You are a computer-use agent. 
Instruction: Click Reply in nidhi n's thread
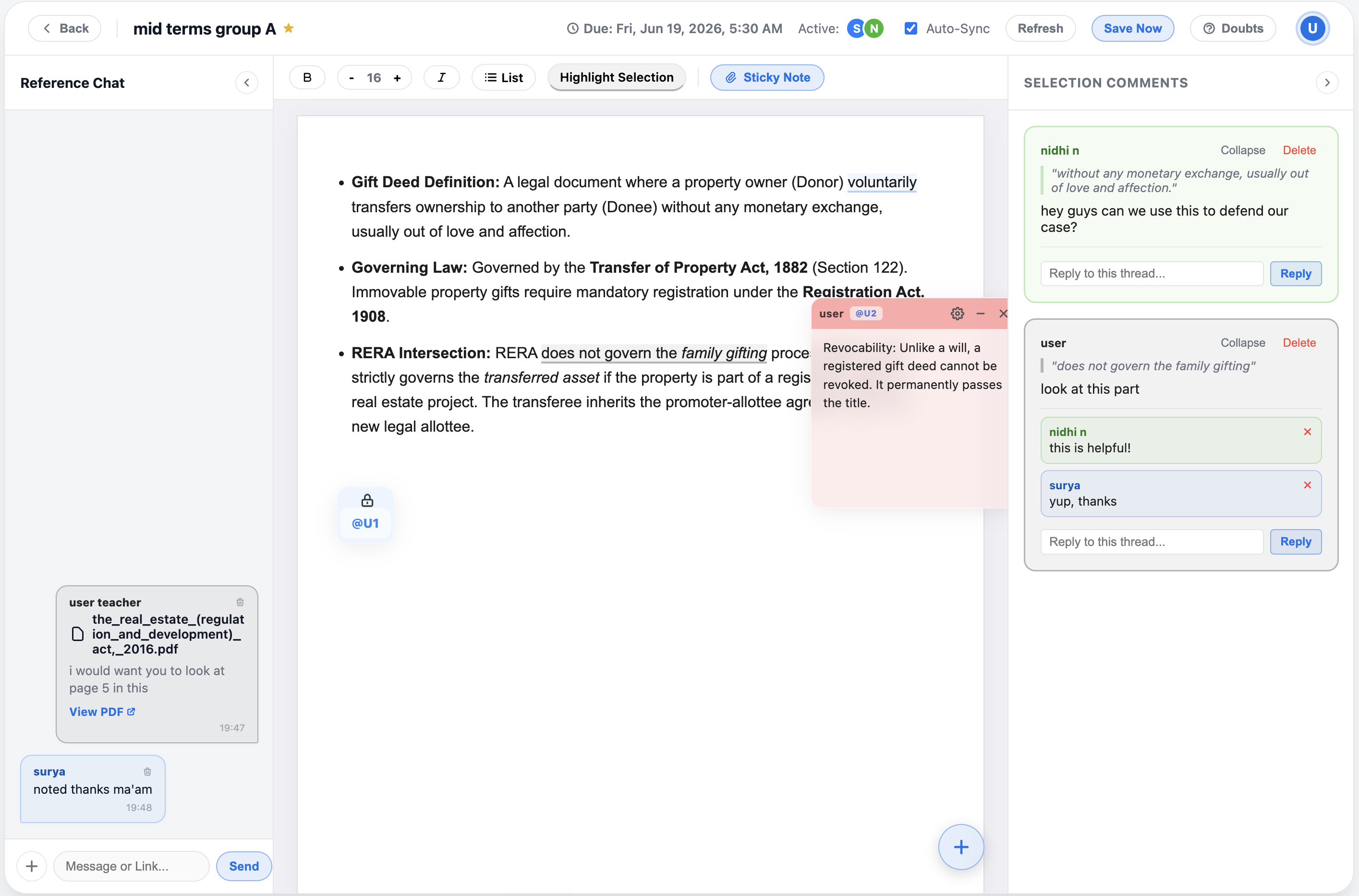coord(1296,274)
